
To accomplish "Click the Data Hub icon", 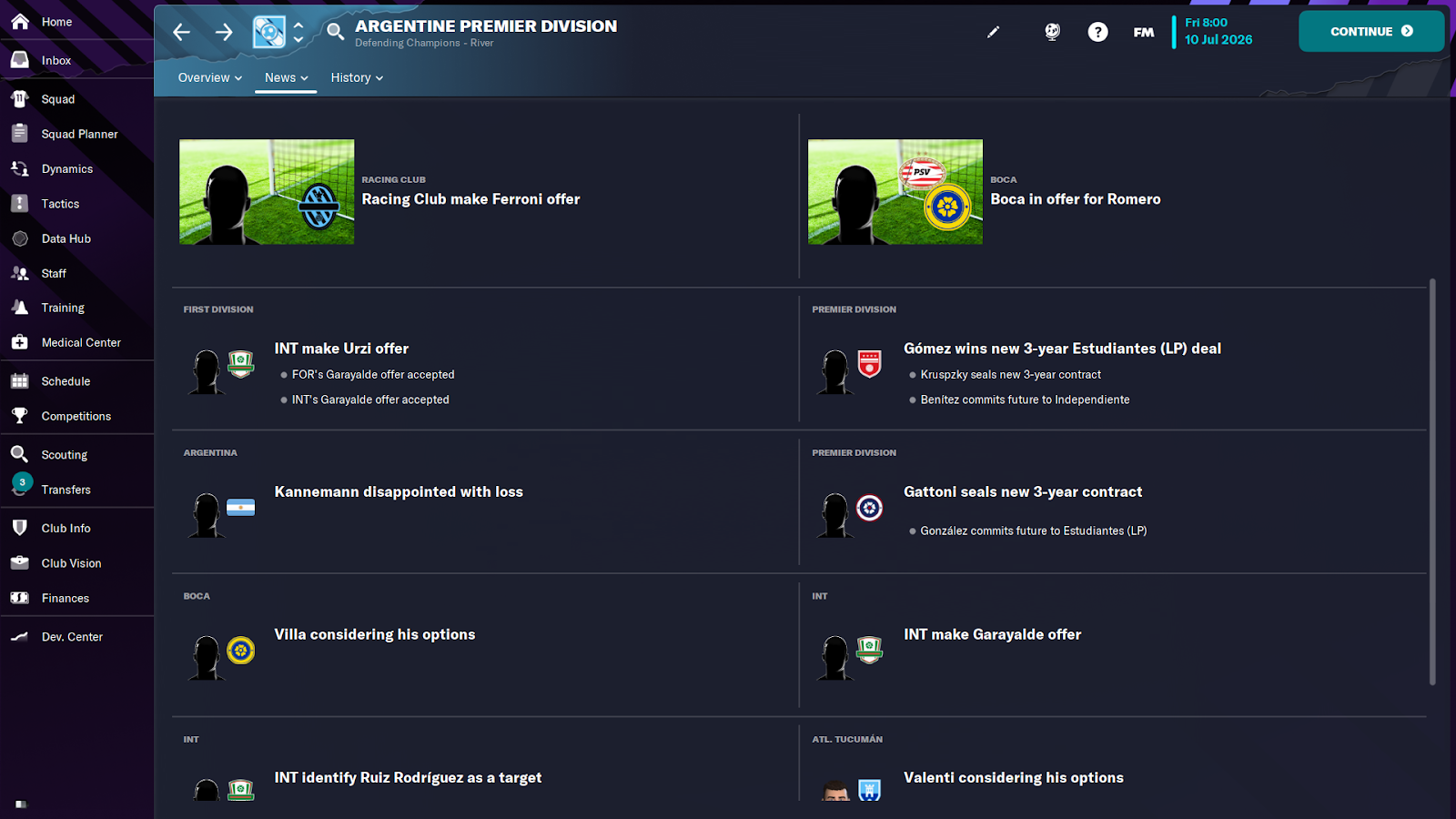I will (x=20, y=238).
